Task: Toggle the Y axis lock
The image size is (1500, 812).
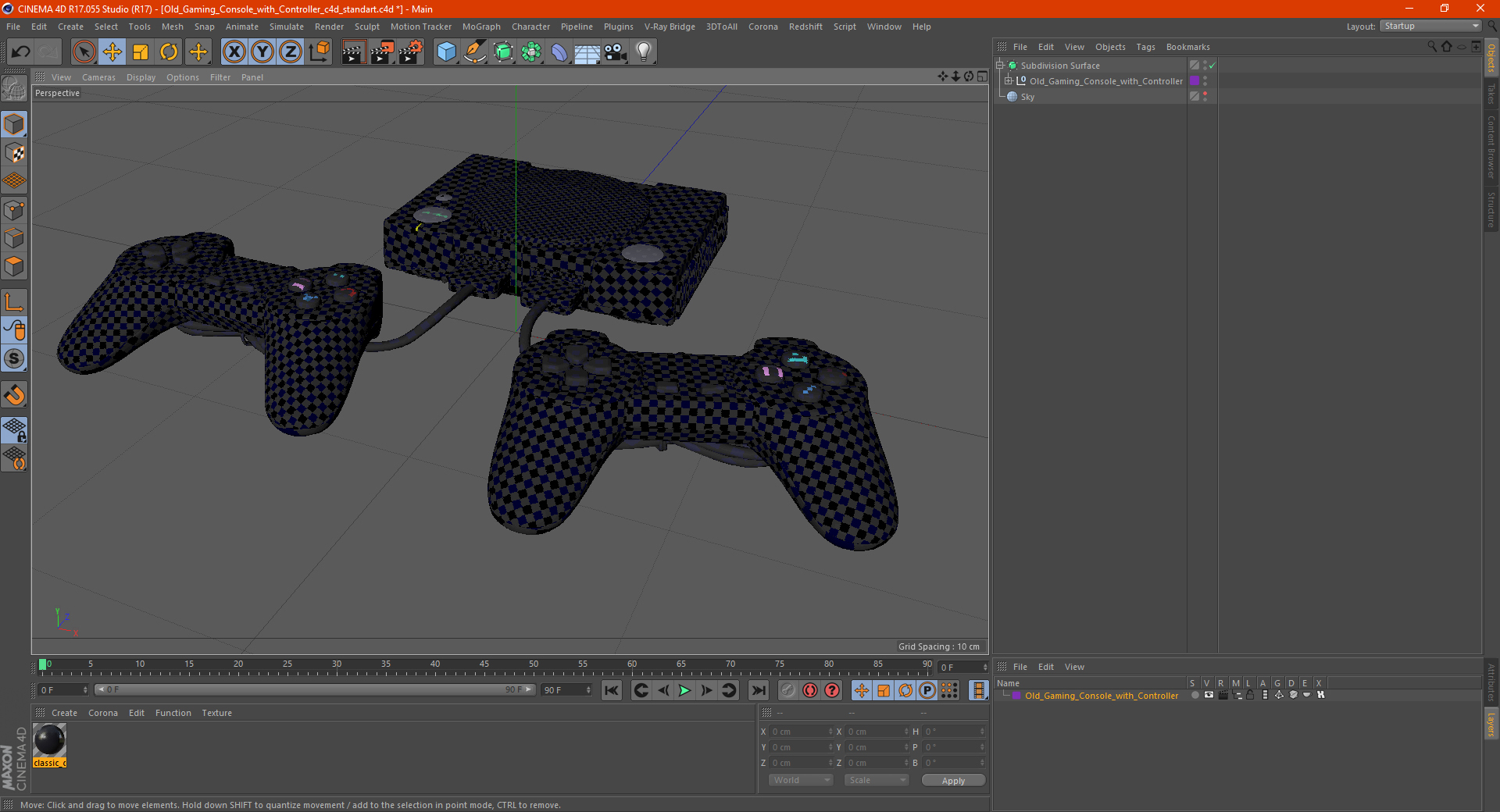Action: click(x=262, y=52)
